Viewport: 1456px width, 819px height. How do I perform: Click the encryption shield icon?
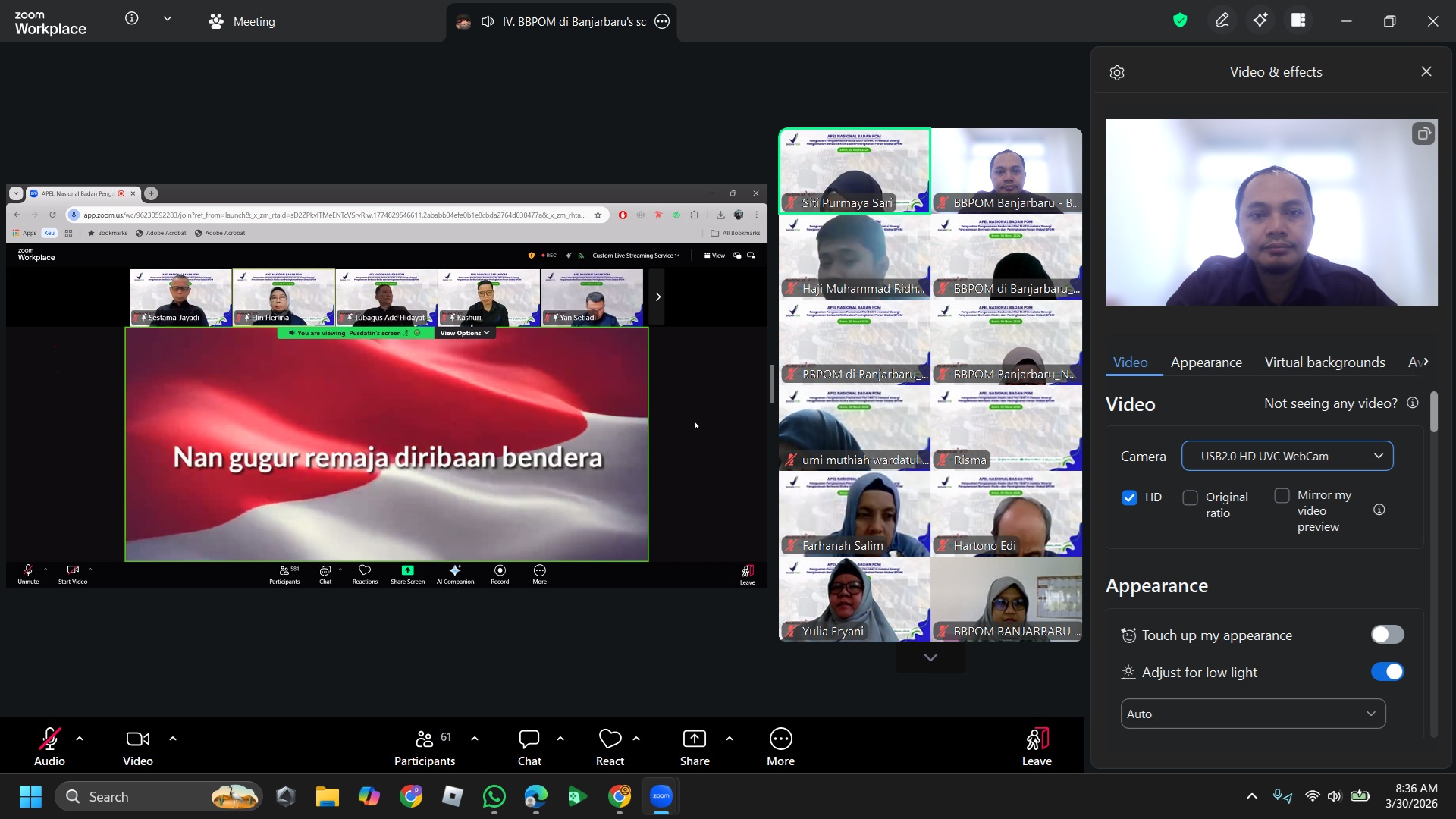tap(1180, 21)
